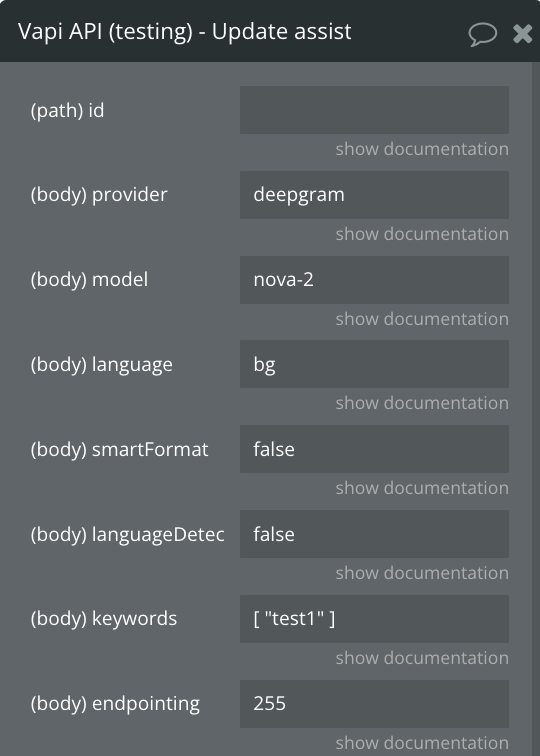Viewport: 540px width, 756px height.
Task: Open the comment bubble icon
Action: [483, 34]
